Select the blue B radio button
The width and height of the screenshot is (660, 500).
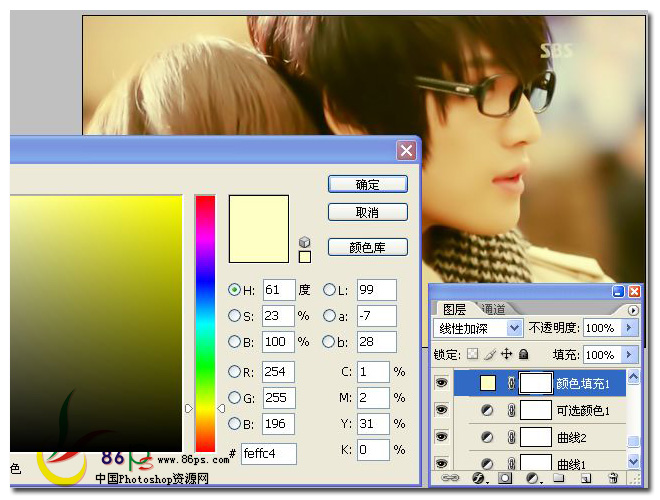pos(234,423)
